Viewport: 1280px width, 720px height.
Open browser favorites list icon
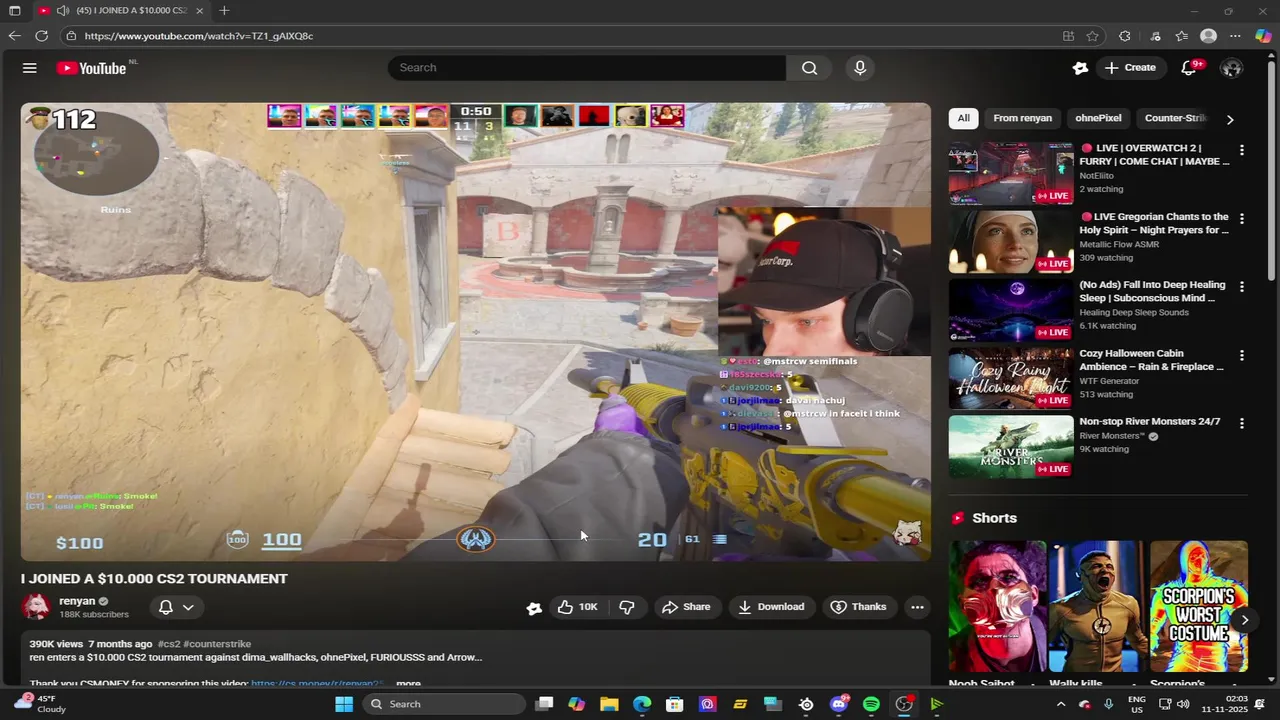(x=1182, y=36)
